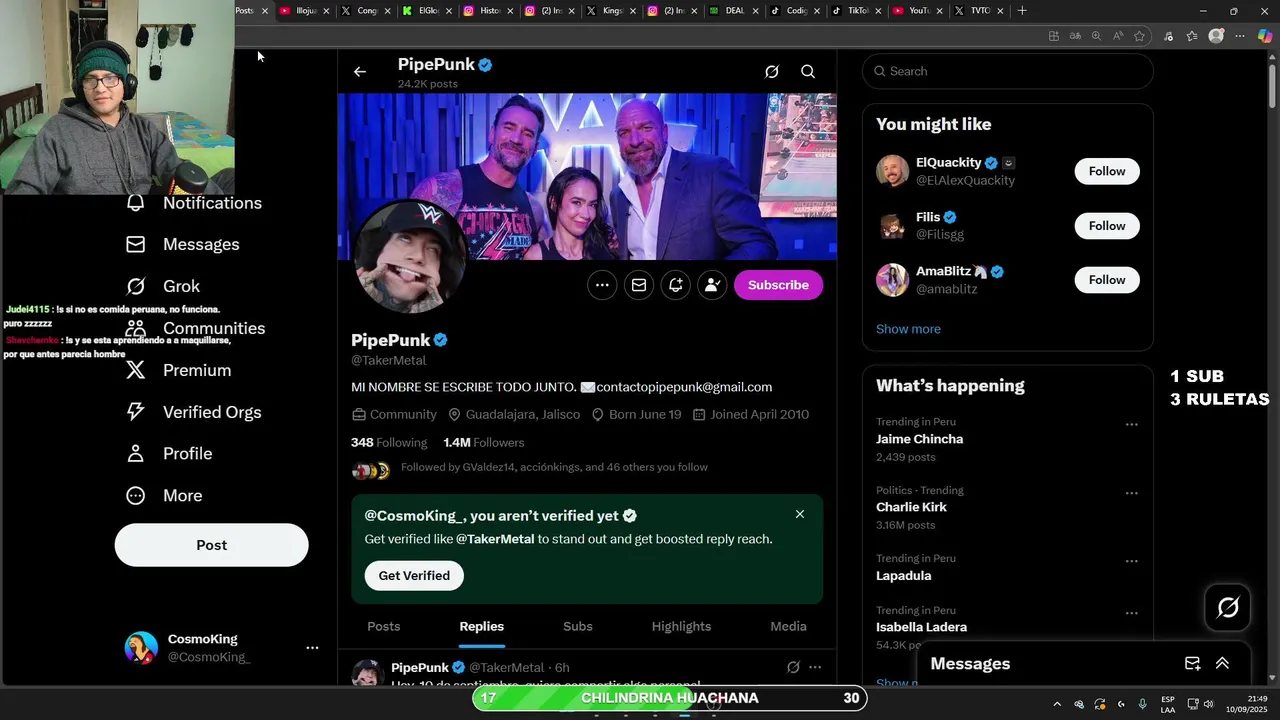Image resolution: width=1280 pixels, height=720 pixels.
Task: Compose a new message in the Messages drawer
Action: click(1192, 664)
